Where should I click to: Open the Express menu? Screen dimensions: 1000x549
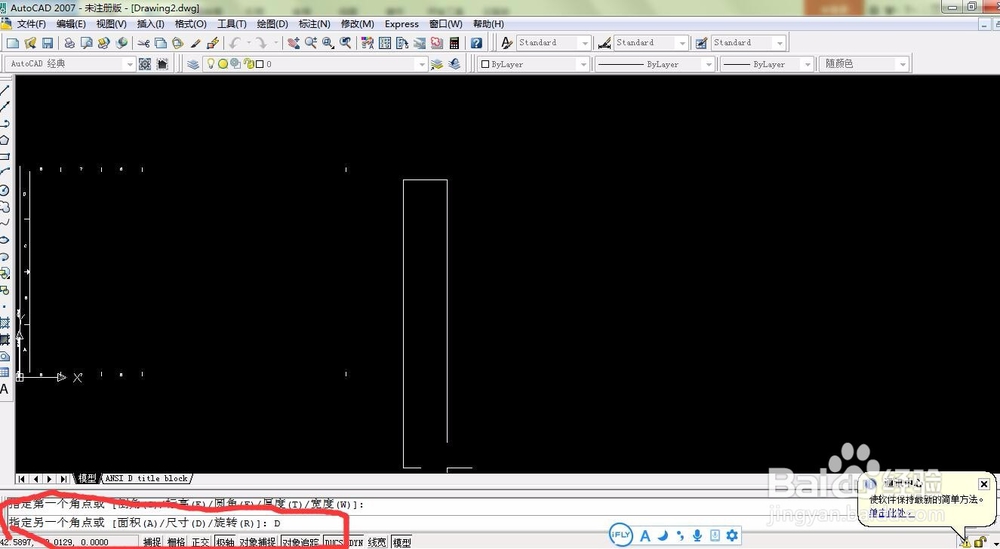[x=402, y=24]
